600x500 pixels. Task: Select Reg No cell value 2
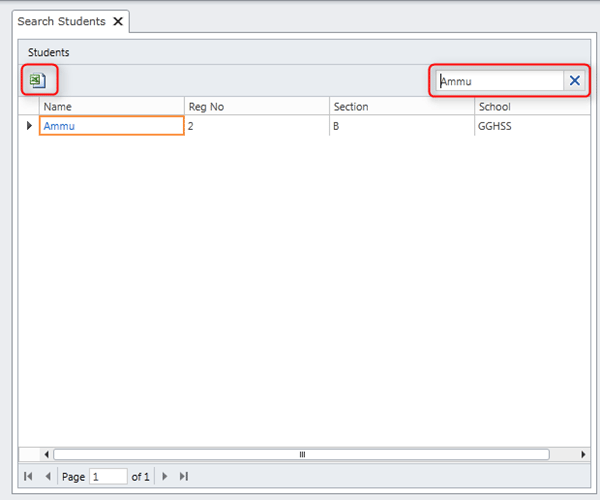coord(257,126)
